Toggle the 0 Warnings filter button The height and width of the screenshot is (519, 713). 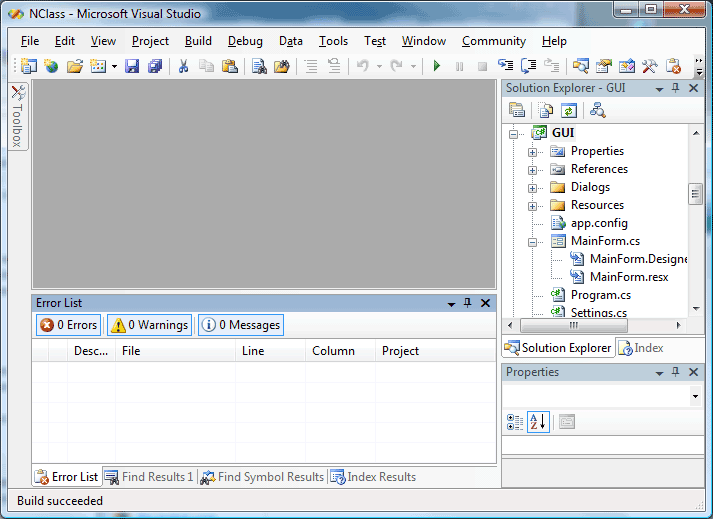[x=150, y=325]
